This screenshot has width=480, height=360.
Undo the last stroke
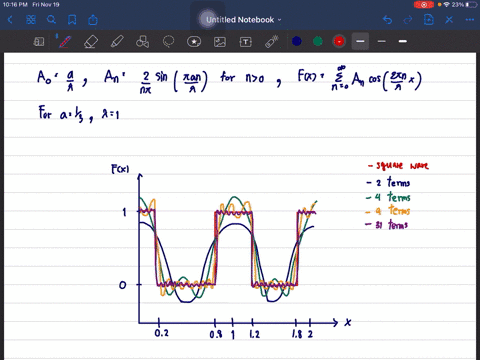[387, 20]
